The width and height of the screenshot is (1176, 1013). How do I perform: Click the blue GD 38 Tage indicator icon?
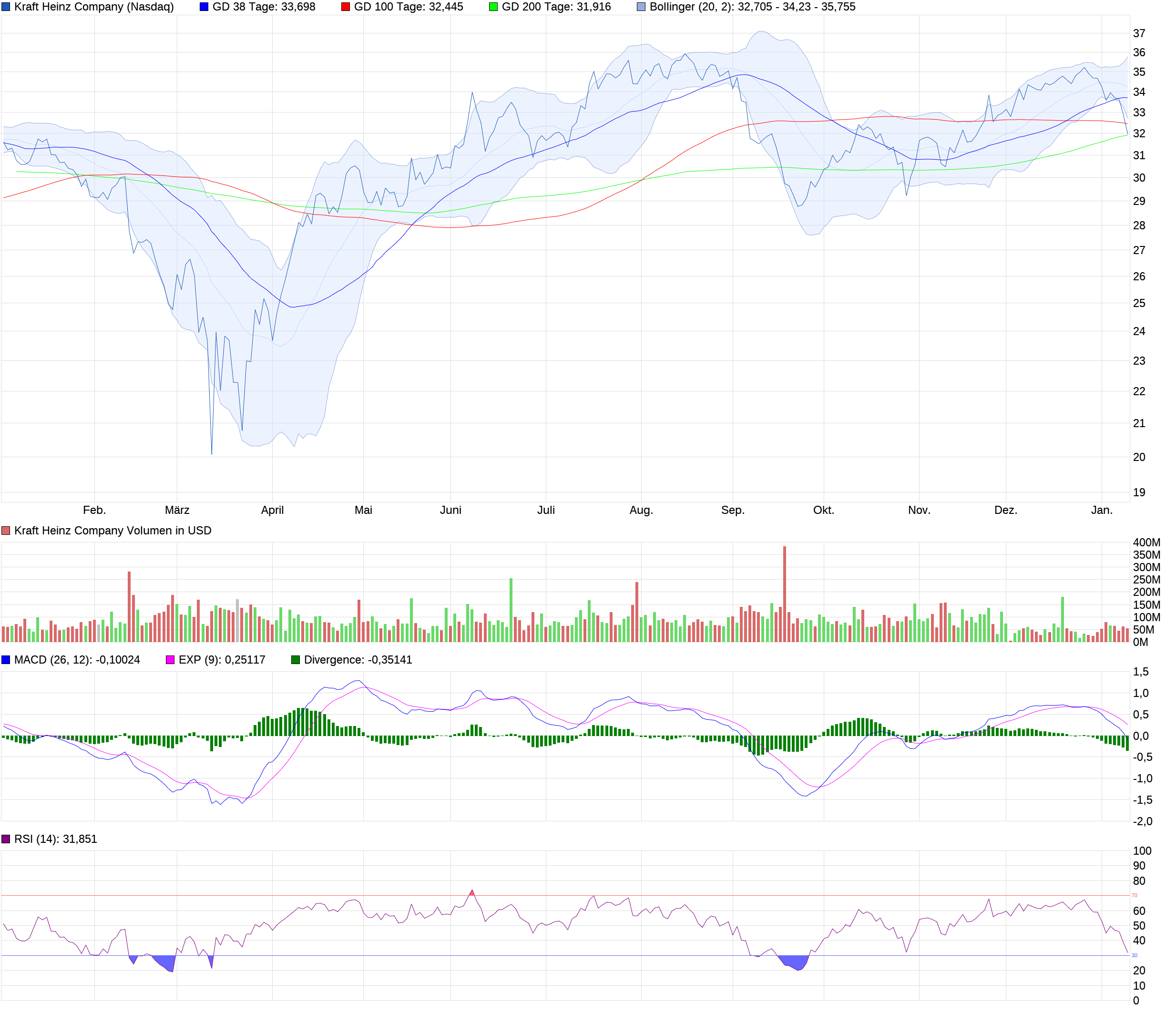point(205,7)
